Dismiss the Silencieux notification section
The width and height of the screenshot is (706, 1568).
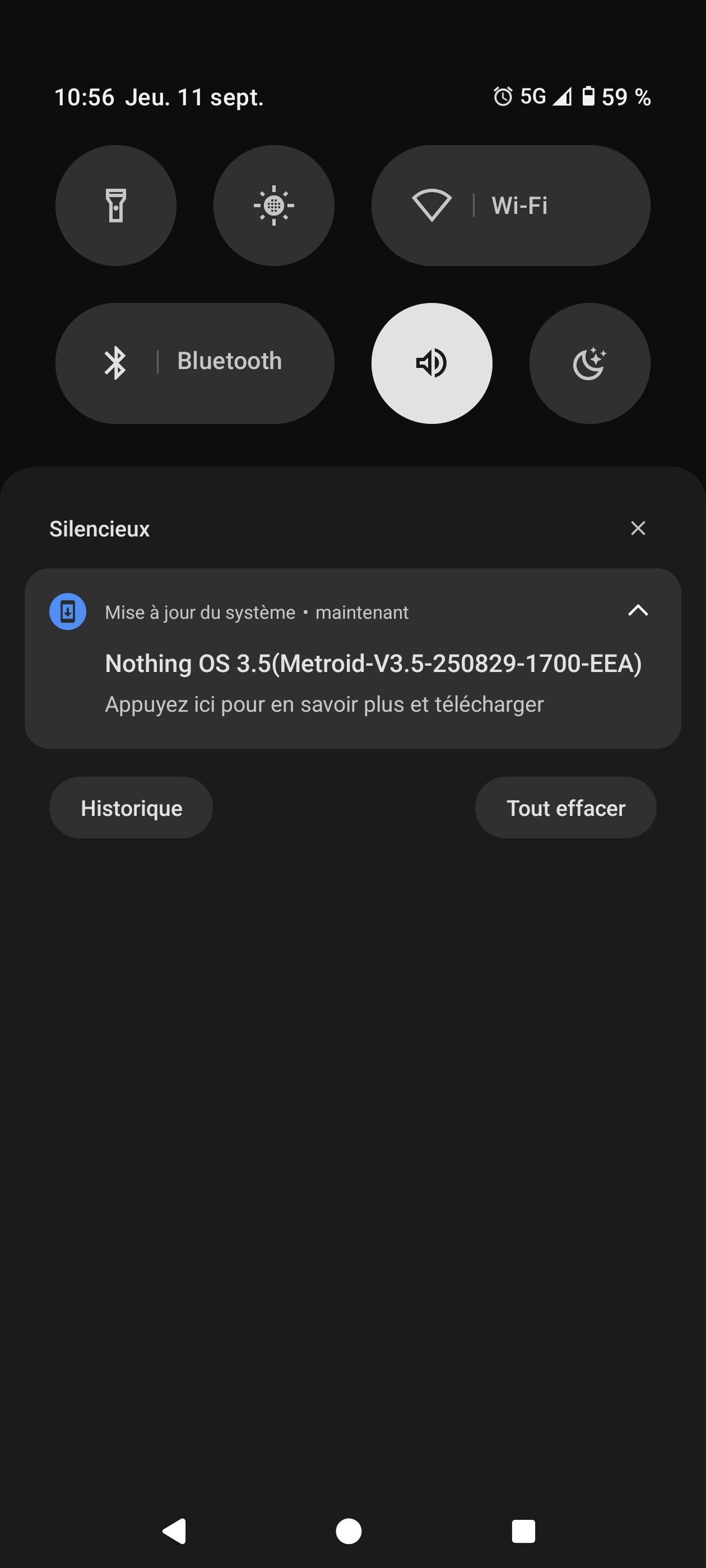638,528
